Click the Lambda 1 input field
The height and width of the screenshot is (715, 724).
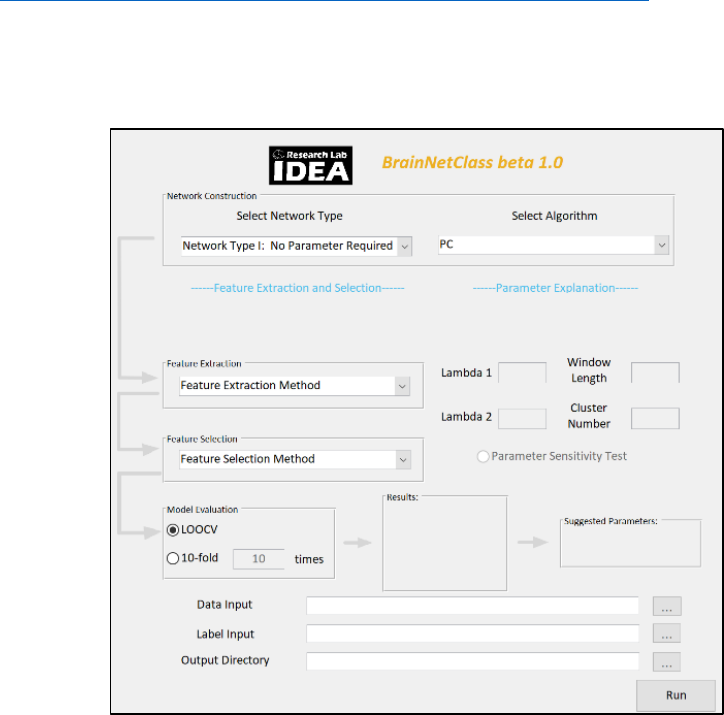522,373
